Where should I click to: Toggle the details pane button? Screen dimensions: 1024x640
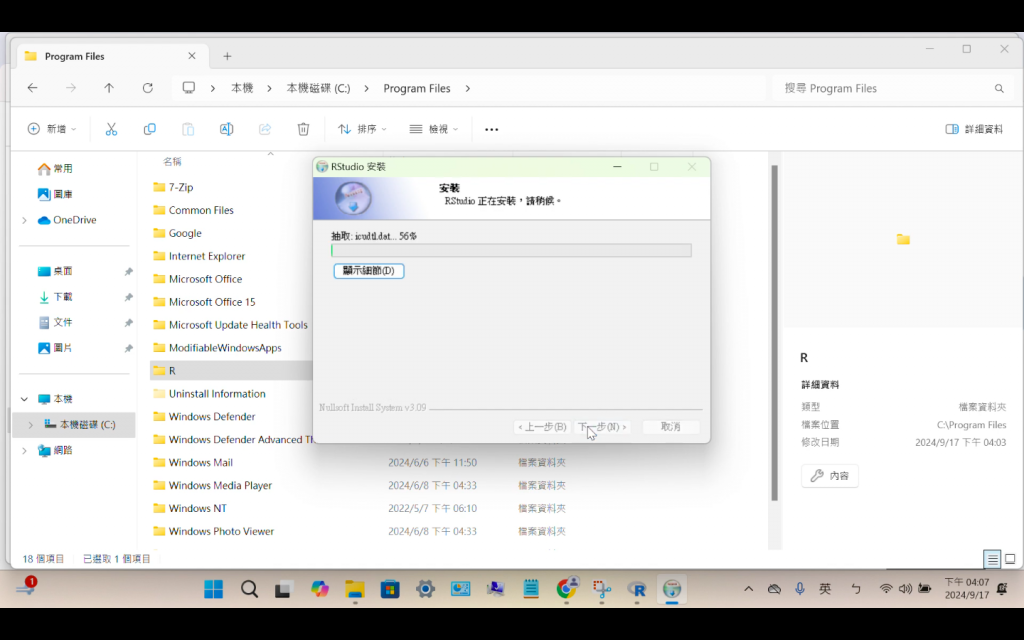[974, 129]
